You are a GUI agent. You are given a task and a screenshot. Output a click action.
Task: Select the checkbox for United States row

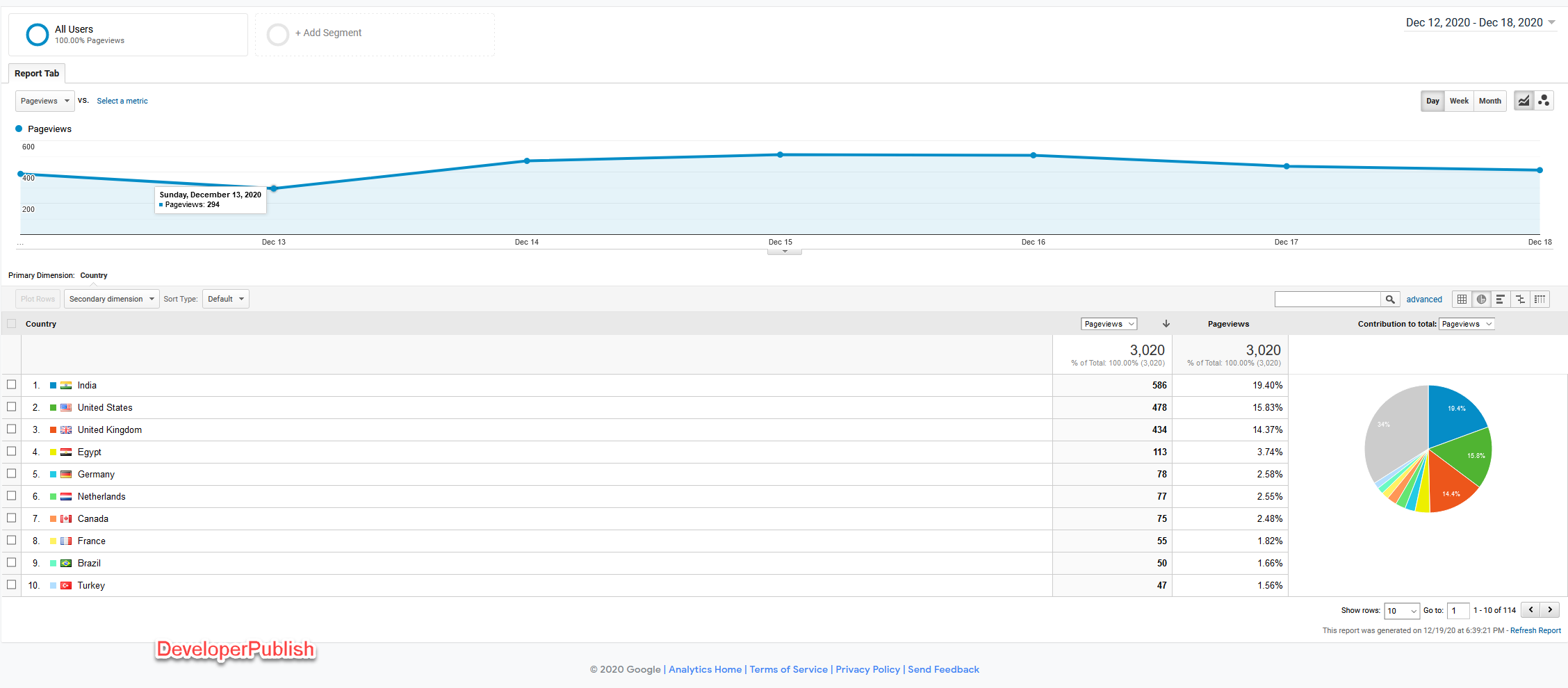[x=11, y=407]
